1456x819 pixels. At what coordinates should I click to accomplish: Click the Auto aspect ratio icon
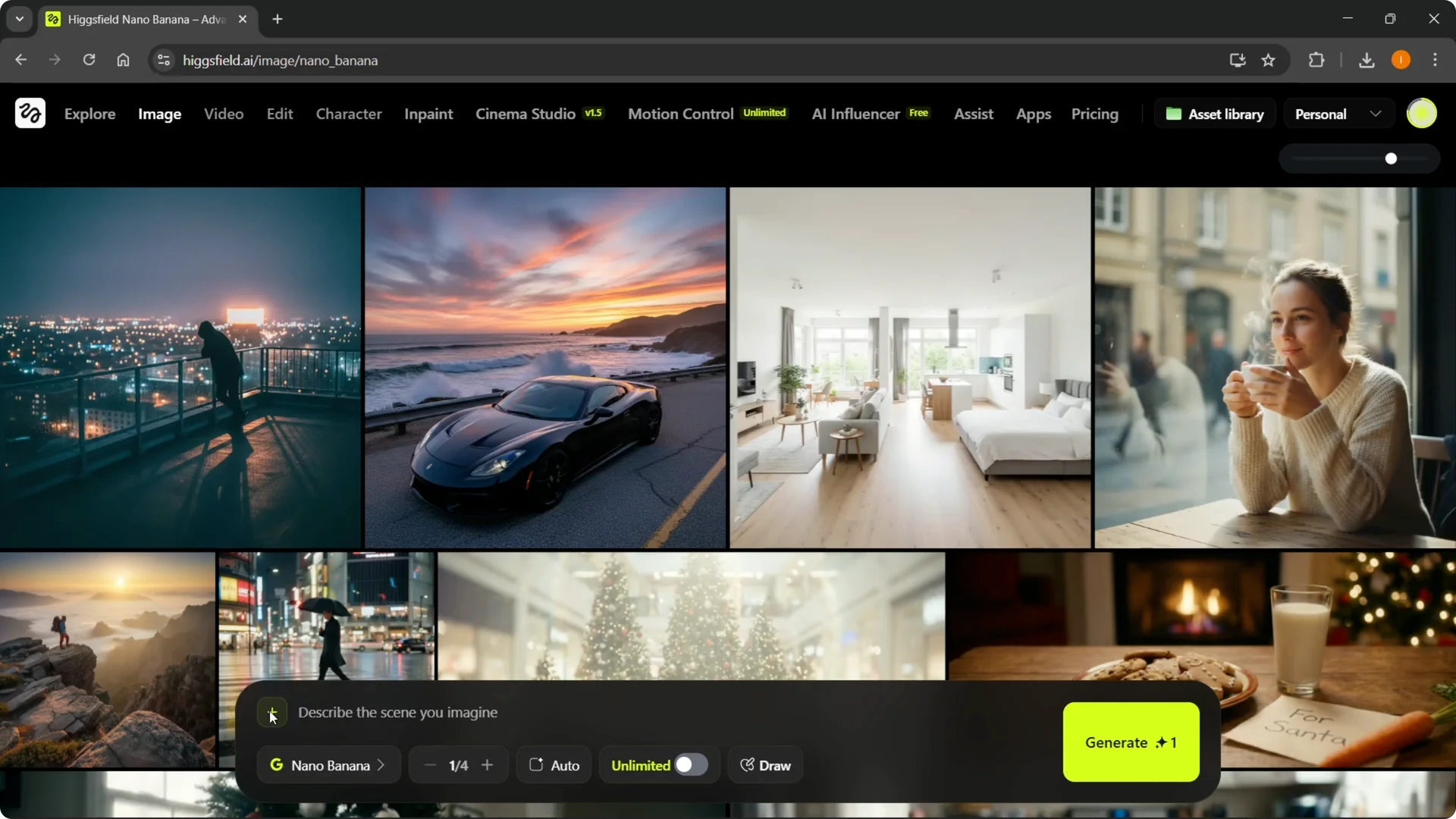pos(536,764)
